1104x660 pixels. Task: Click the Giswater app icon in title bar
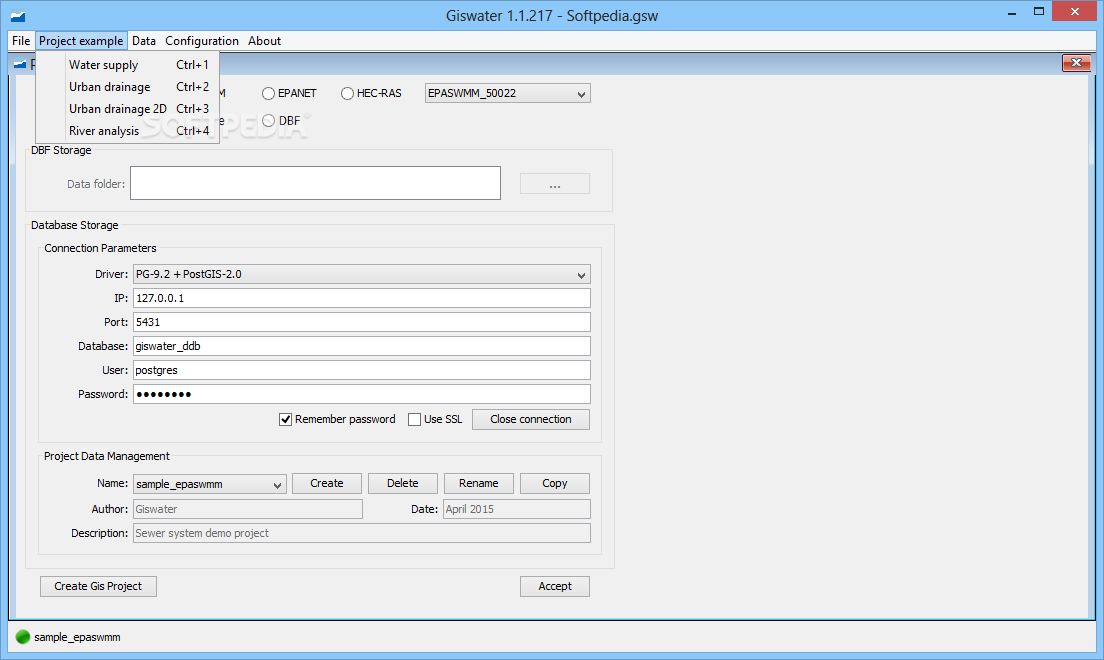[x=18, y=15]
